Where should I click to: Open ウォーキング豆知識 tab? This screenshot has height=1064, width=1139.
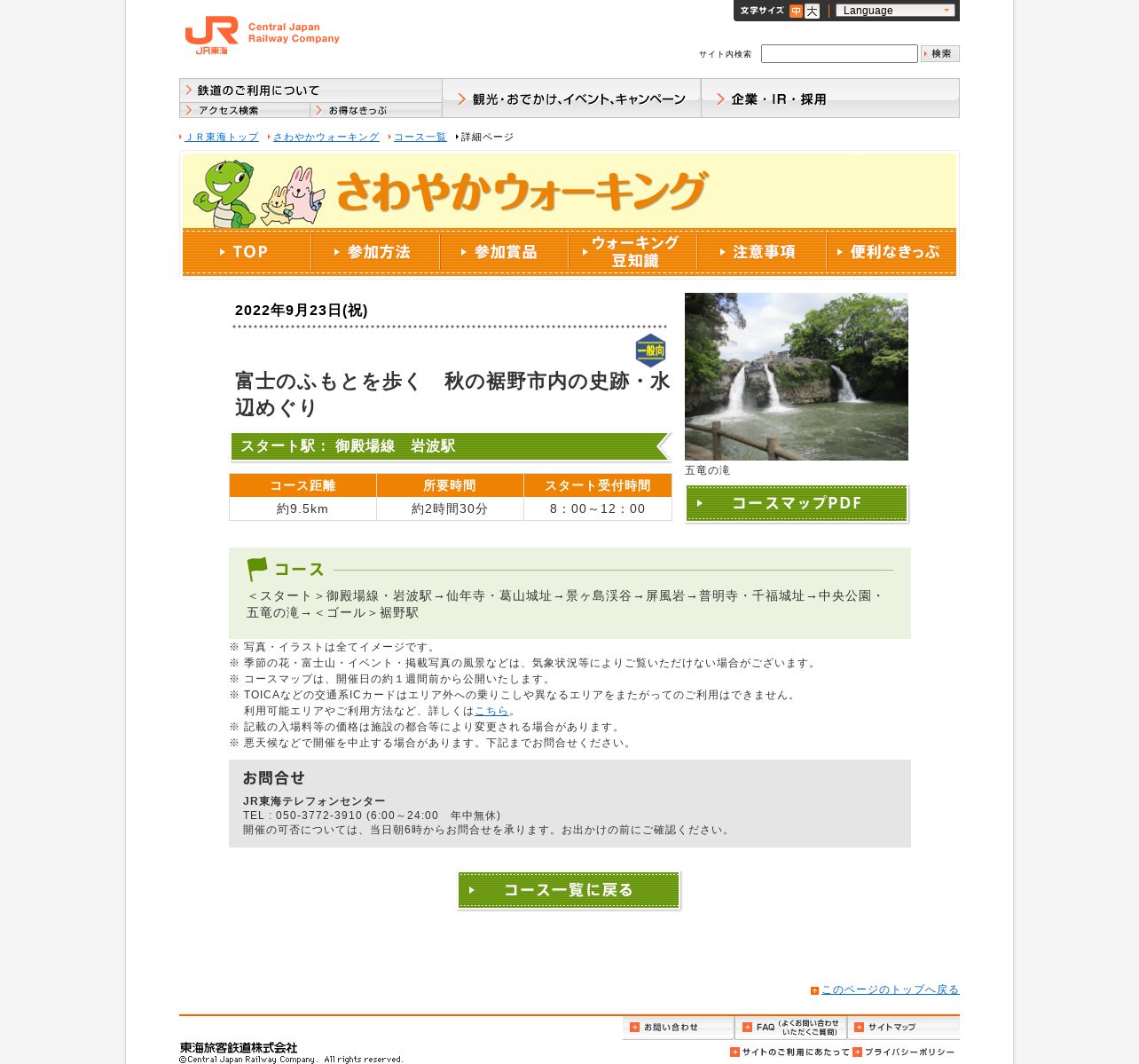(x=632, y=252)
